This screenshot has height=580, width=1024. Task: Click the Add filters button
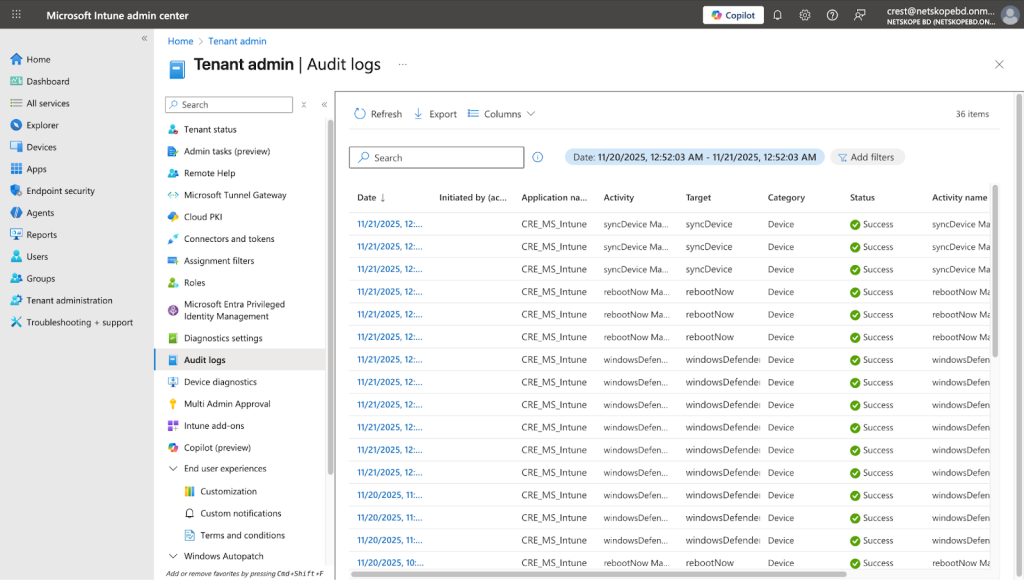(867, 157)
